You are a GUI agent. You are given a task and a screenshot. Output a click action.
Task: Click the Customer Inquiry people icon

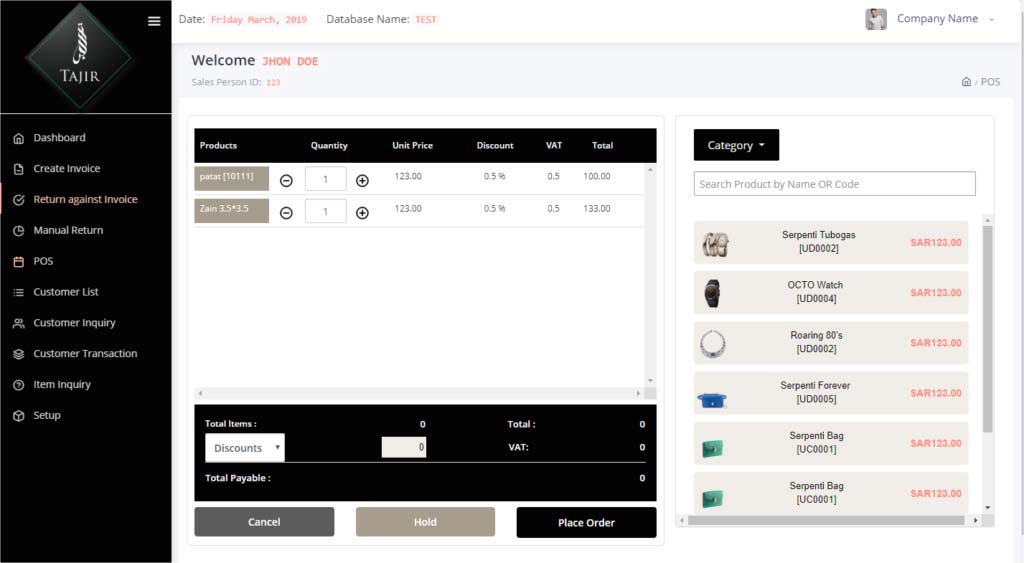(18, 323)
